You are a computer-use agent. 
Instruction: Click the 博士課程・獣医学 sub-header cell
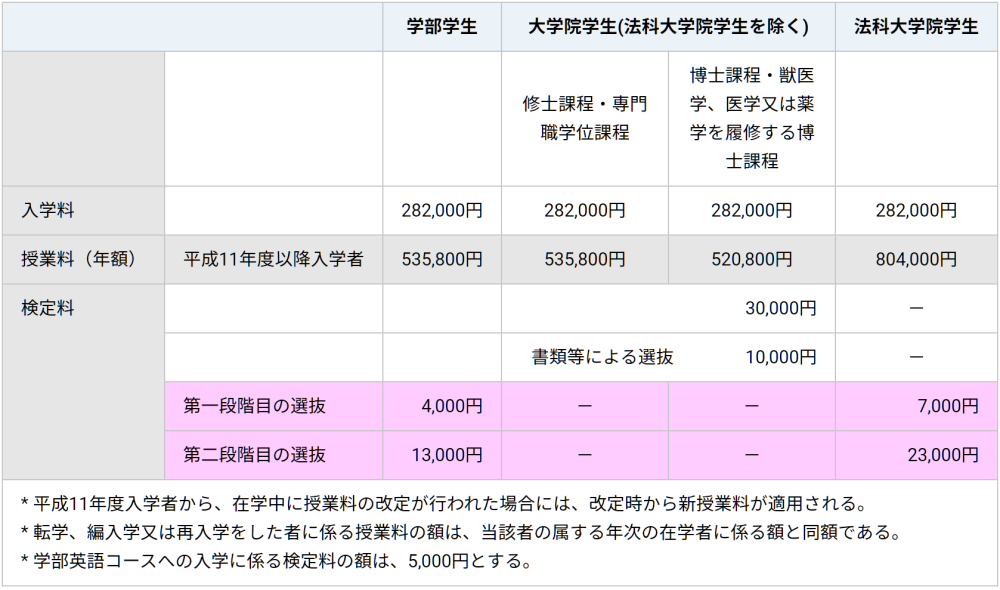(752, 119)
